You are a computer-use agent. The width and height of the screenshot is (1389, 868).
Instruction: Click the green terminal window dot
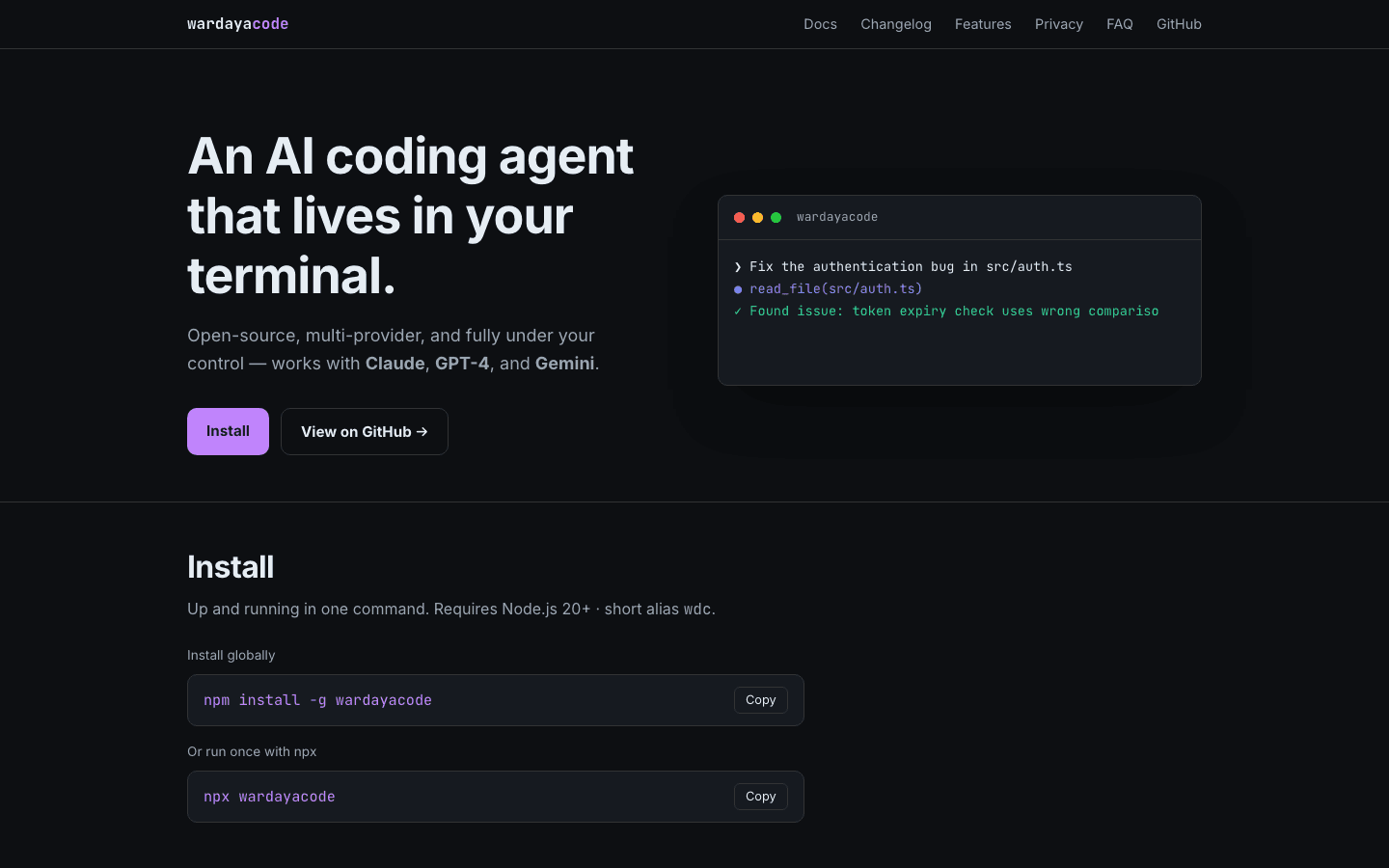[x=776, y=218]
